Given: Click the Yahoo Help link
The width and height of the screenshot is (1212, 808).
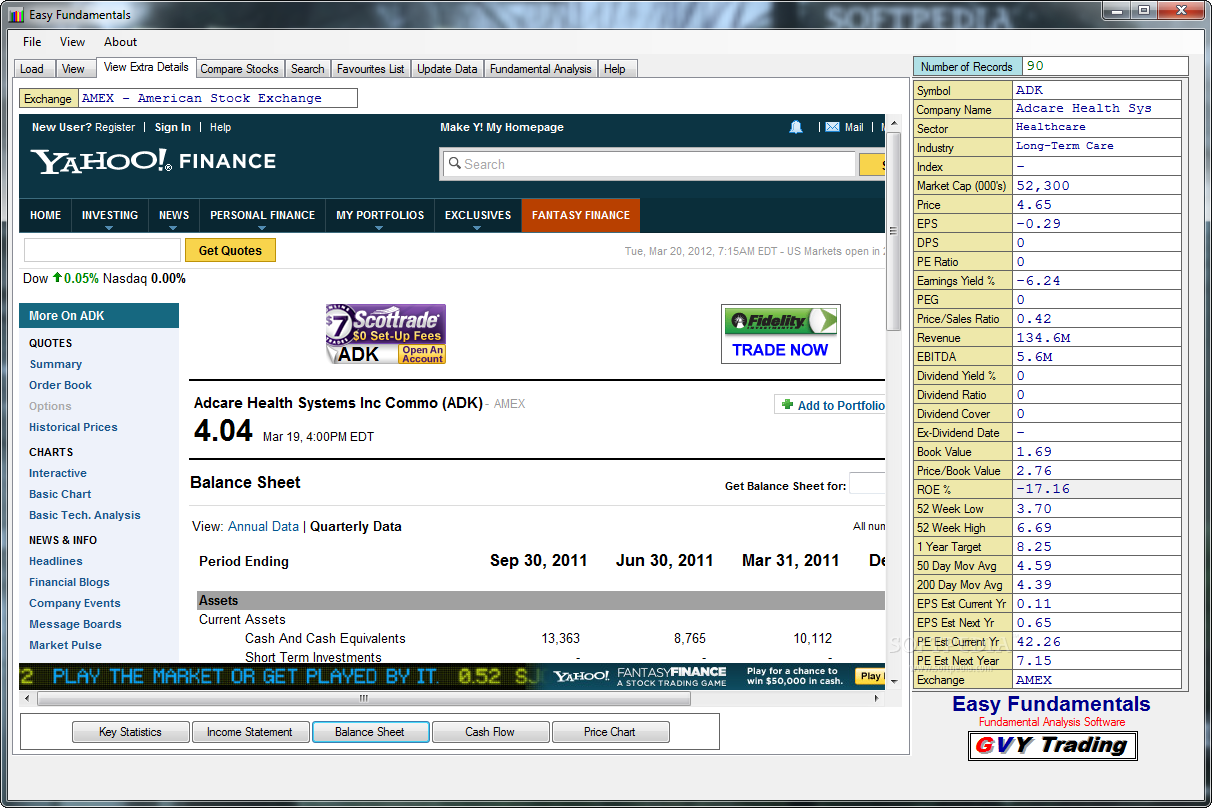Looking at the screenshot, I should [x=220, y=127].
